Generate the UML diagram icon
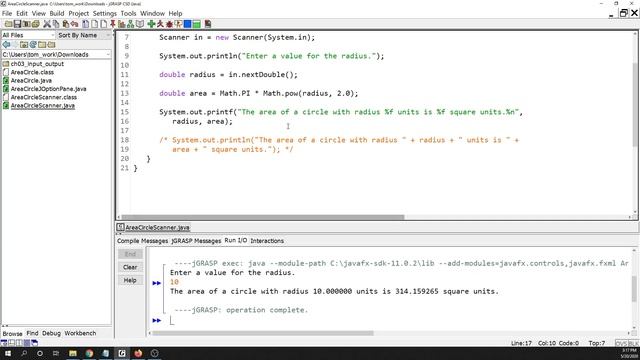Viewport: 640px width, 360px height. [x=130, y=24]
